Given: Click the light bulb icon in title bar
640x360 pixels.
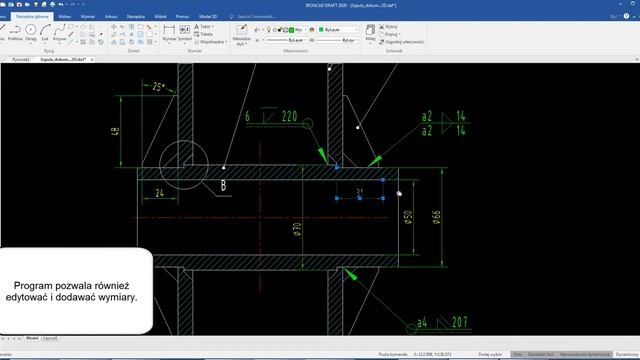Looking at the screenshot, I should (x=36, y=4).
